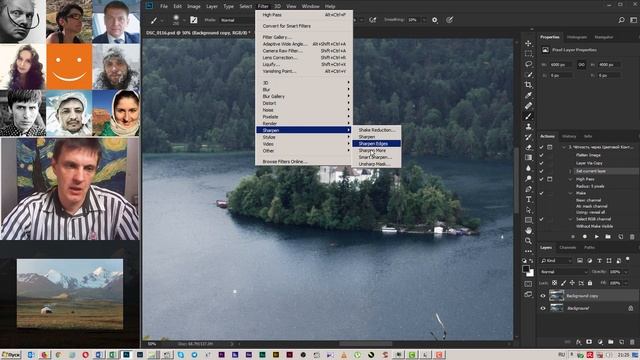This screenshot has width=640, height=360.
Task: Select the History Brush tool
Action: pyautogui.click(x=529, y=137)
